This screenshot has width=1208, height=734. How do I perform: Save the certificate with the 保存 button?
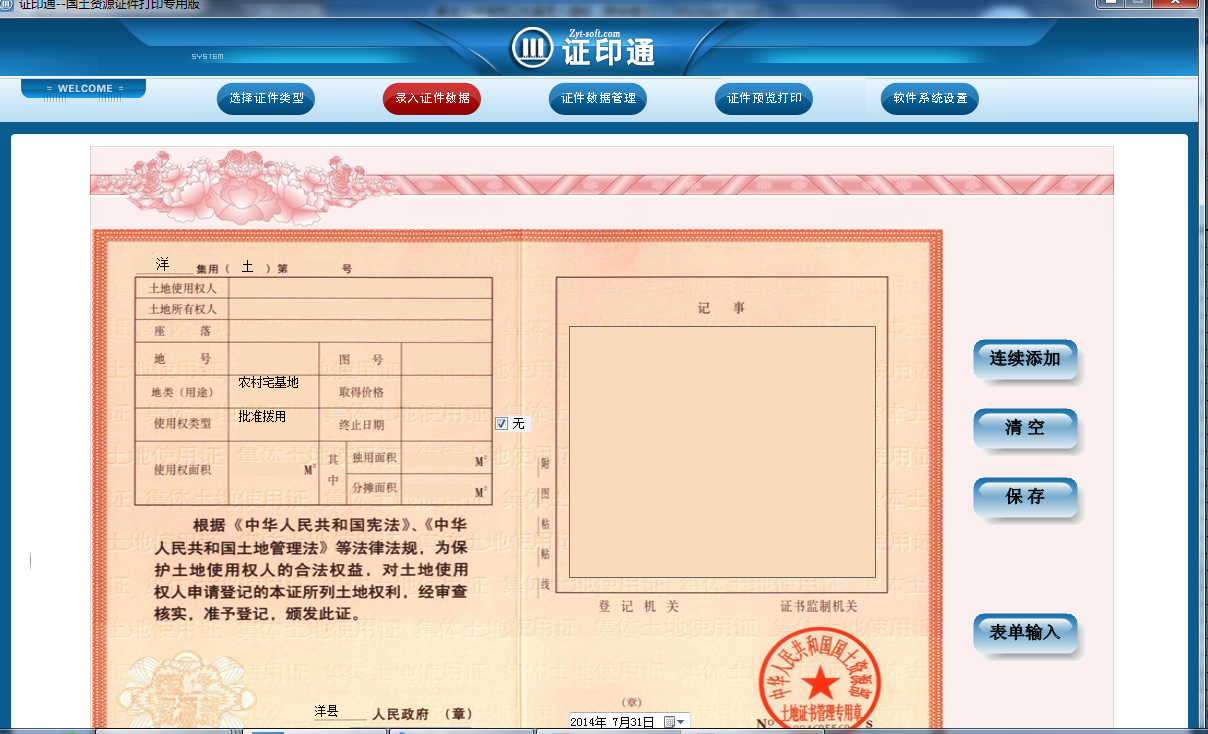[x=1025, y=497]
